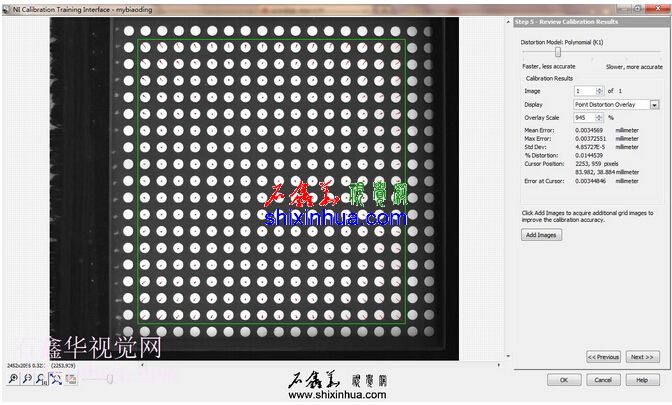Click the zoom in magnifier tool
The image size is (672, 405).
[13, 379]
